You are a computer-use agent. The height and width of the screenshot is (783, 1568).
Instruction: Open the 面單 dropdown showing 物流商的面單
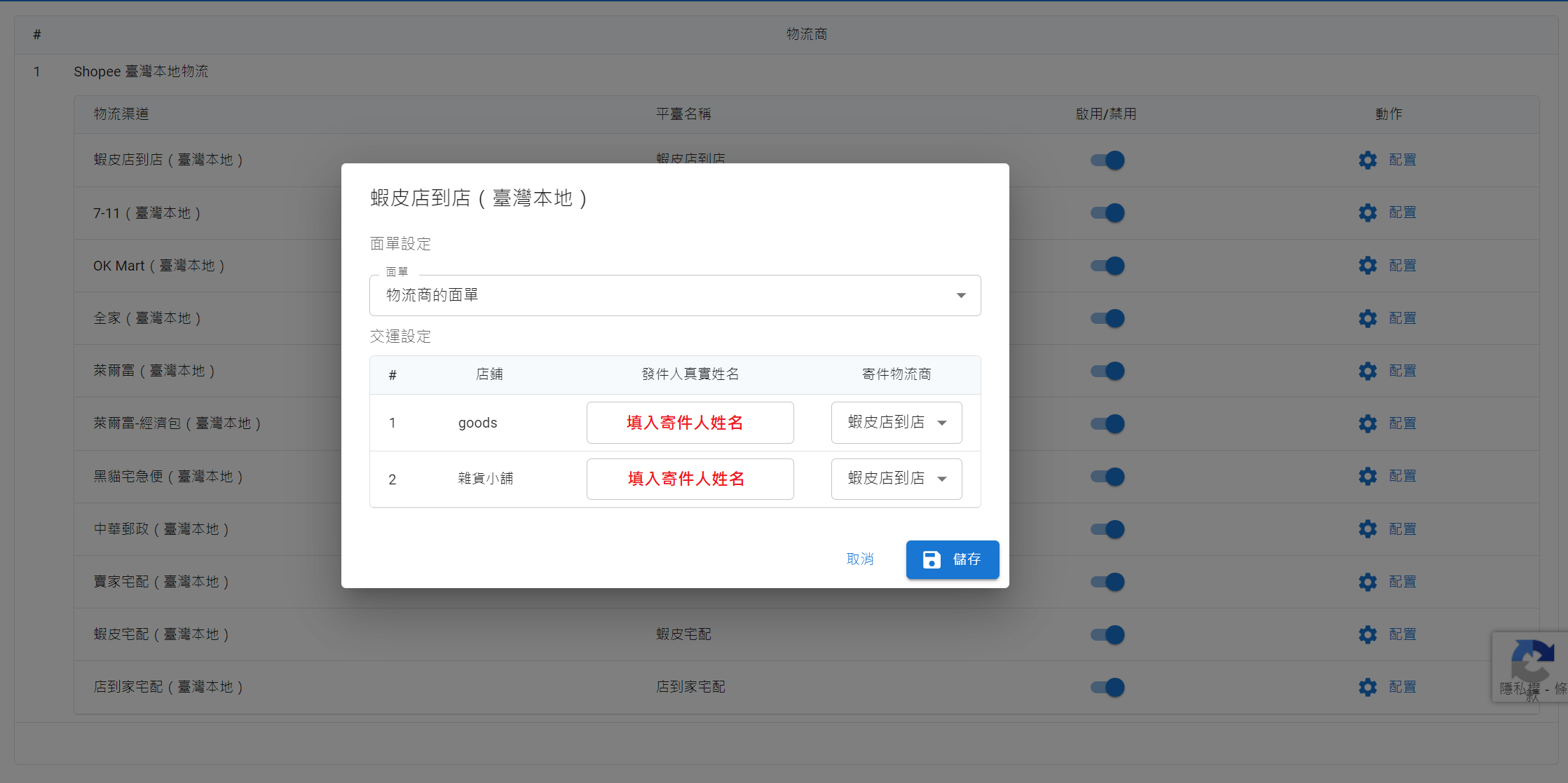point(675,295)
